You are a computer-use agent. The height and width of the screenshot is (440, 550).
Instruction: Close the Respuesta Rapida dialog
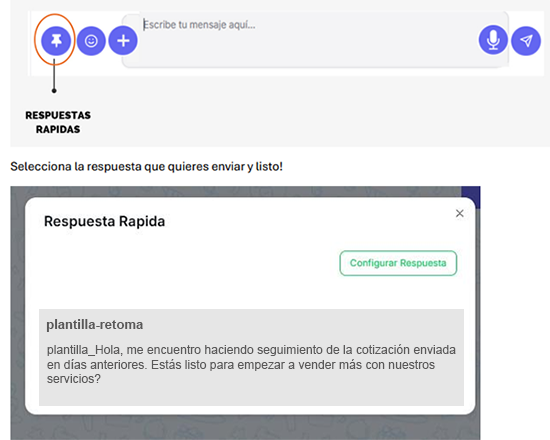click(460, 213)
